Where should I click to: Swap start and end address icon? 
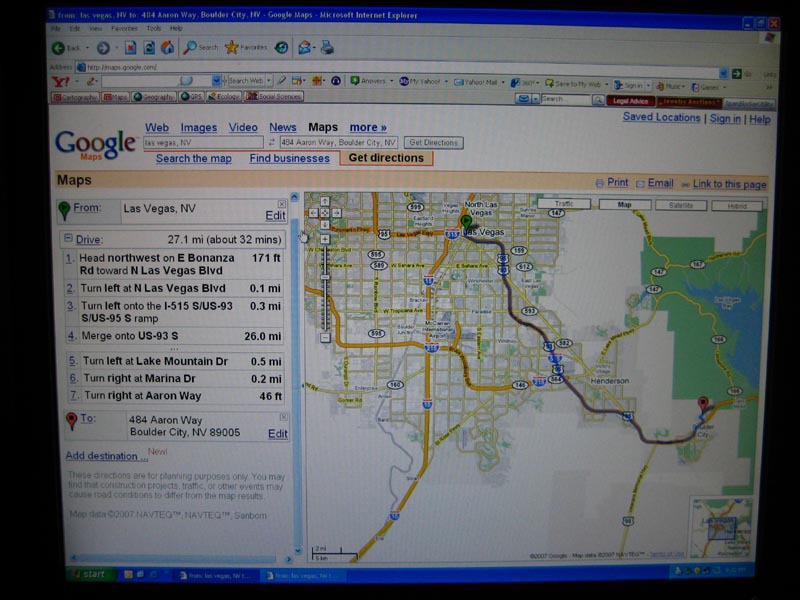coord(271,142)
